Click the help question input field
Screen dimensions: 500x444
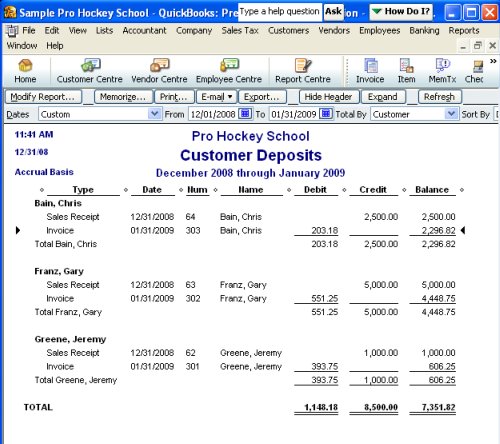(279, 11)
